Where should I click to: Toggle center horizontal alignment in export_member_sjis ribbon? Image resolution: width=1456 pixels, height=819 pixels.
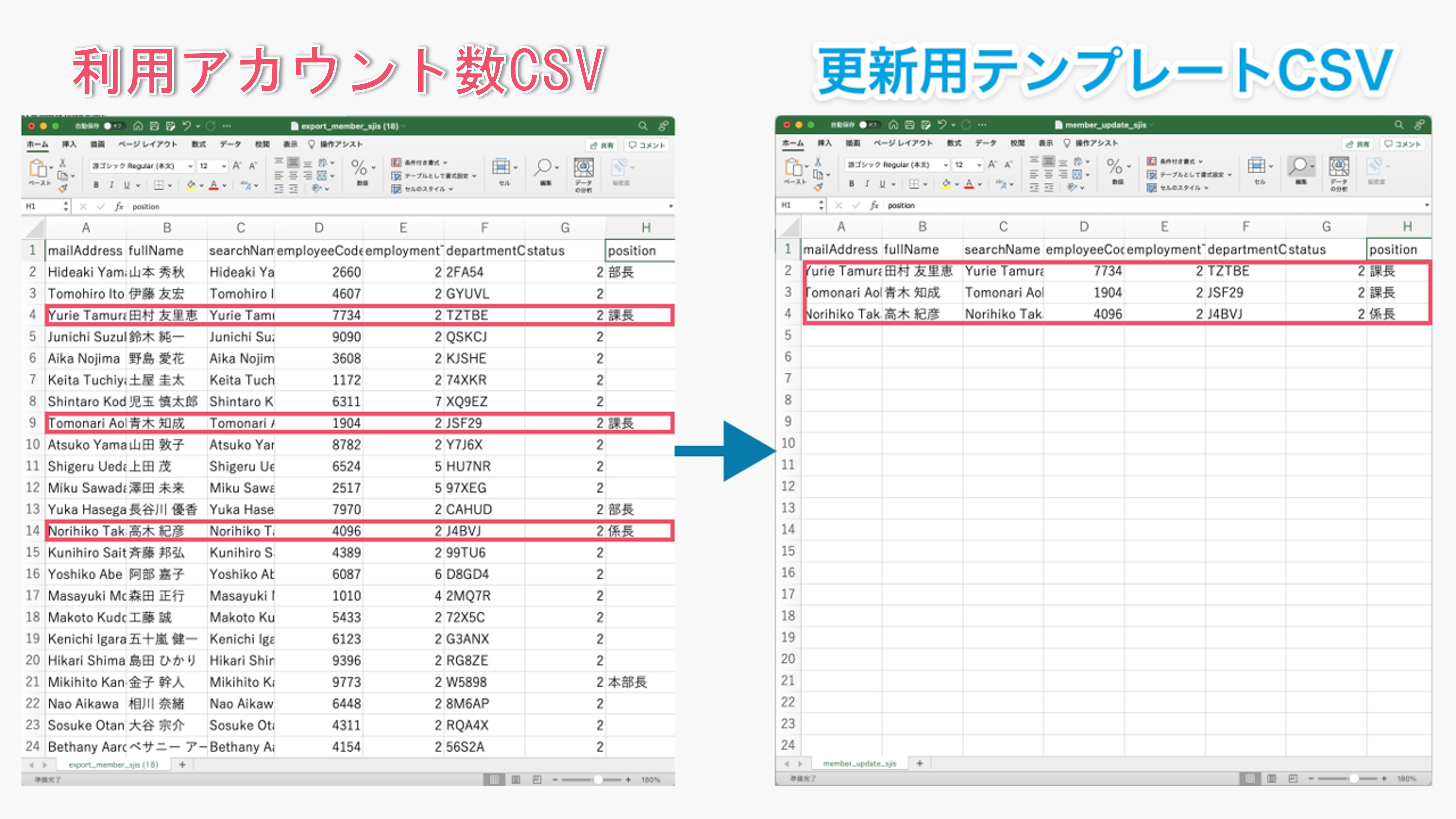293,176
